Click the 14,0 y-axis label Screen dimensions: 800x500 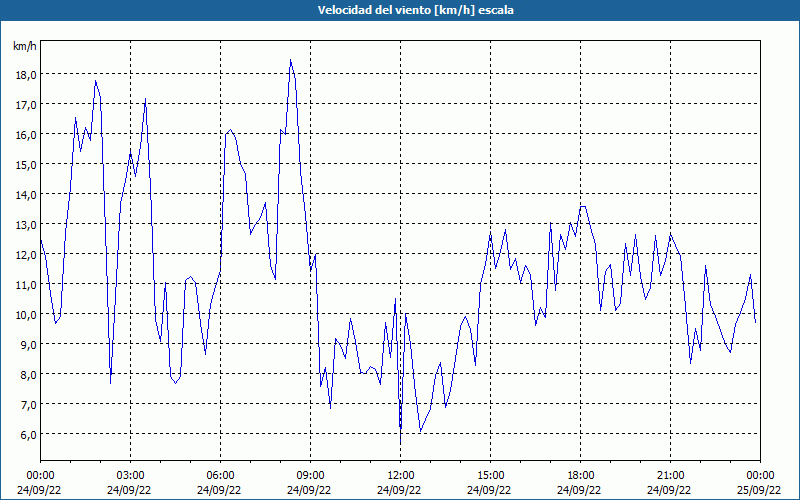tap(27, 194)
